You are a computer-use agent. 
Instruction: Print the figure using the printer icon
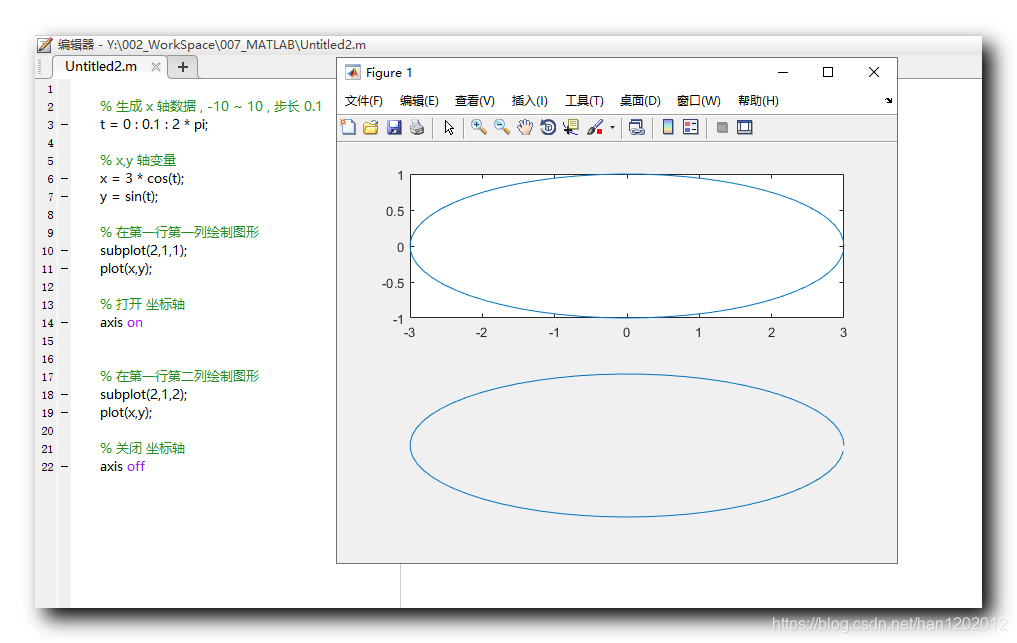pos(417,127)
